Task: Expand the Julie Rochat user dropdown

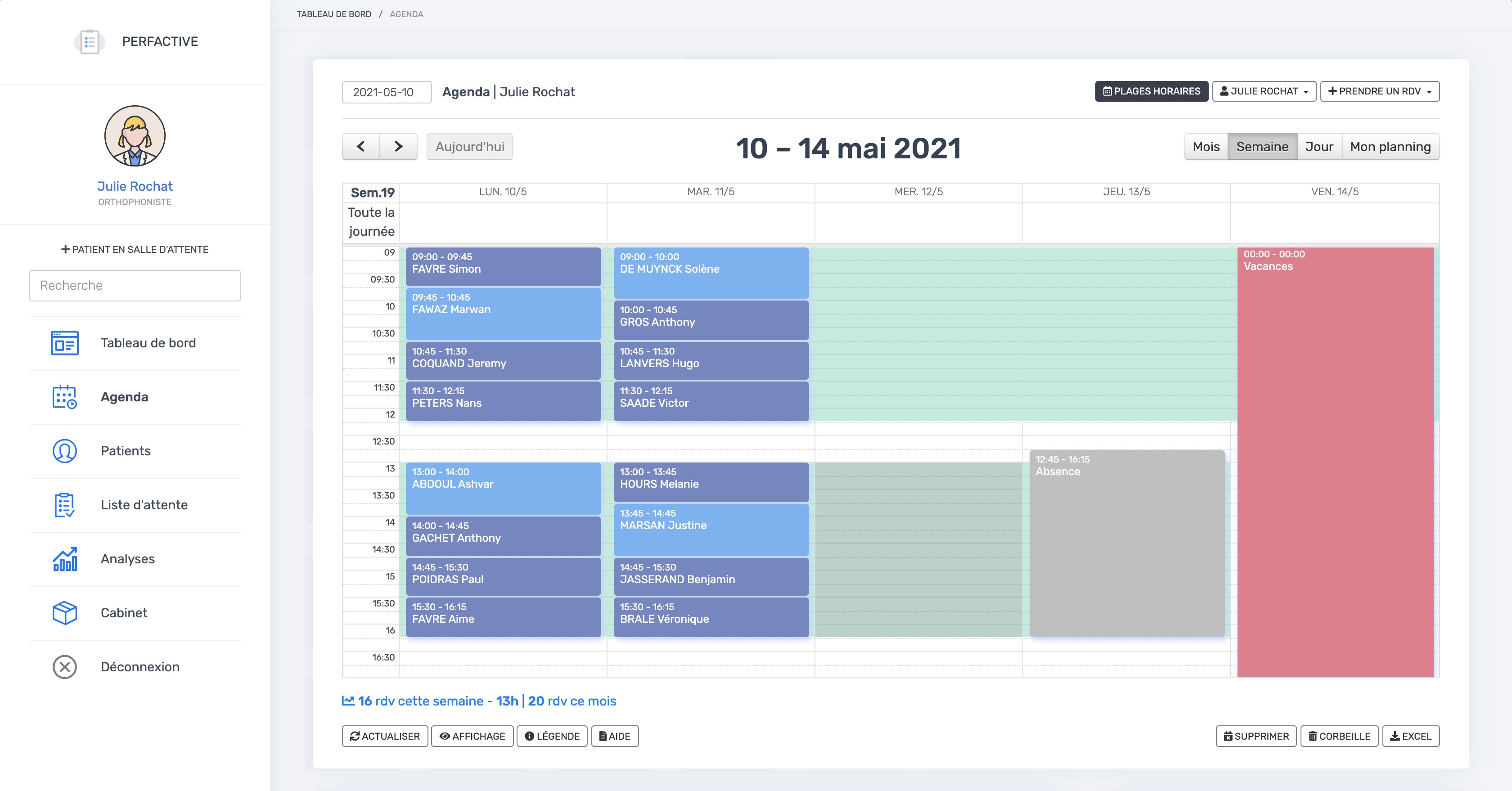Action: click(1264, 91)
